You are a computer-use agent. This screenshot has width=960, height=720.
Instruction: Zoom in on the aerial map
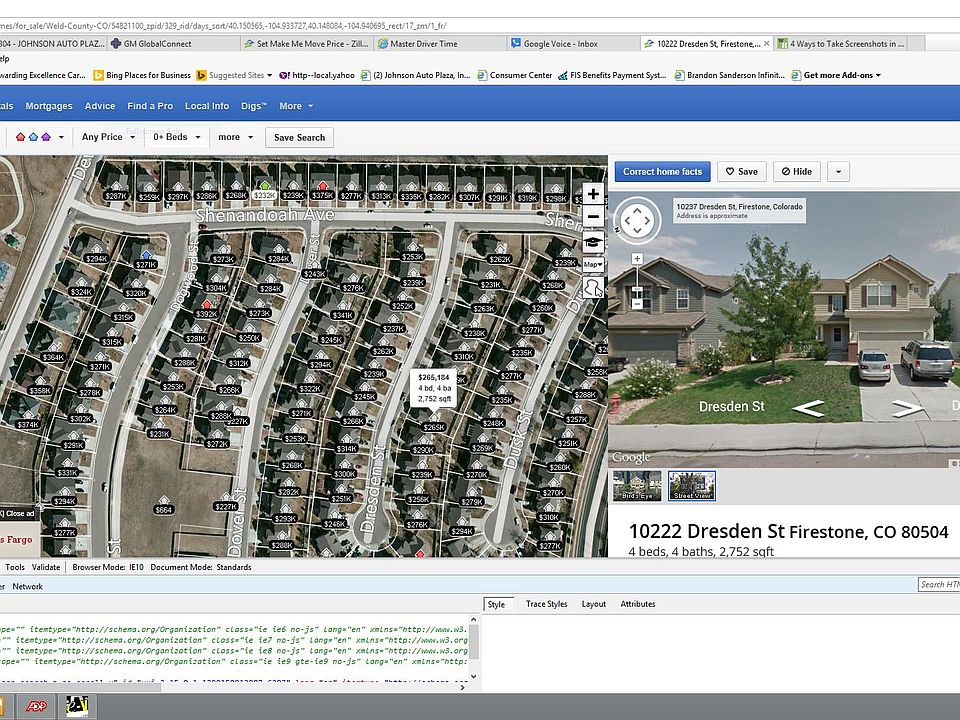click(593, 195)
